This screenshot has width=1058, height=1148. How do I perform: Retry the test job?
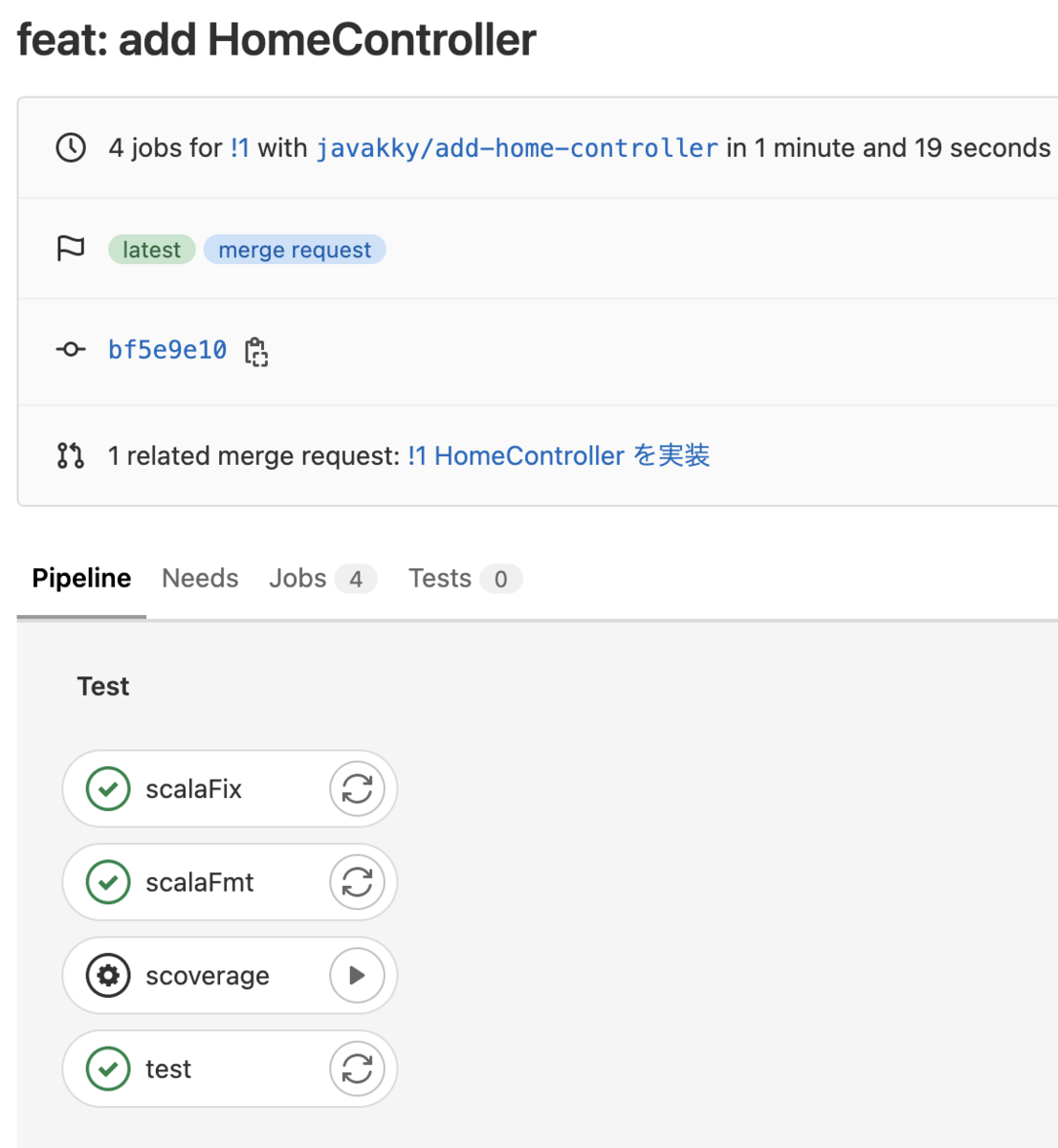(x=357, y=1069)
